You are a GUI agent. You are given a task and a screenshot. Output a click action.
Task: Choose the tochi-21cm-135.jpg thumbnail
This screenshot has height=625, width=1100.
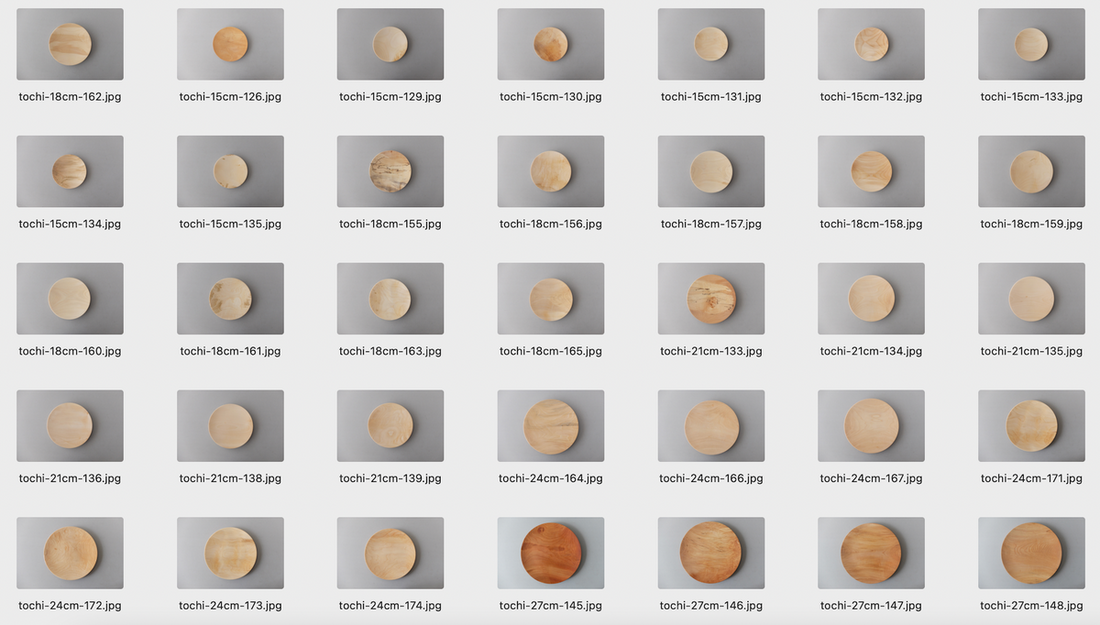point(1031,299)
